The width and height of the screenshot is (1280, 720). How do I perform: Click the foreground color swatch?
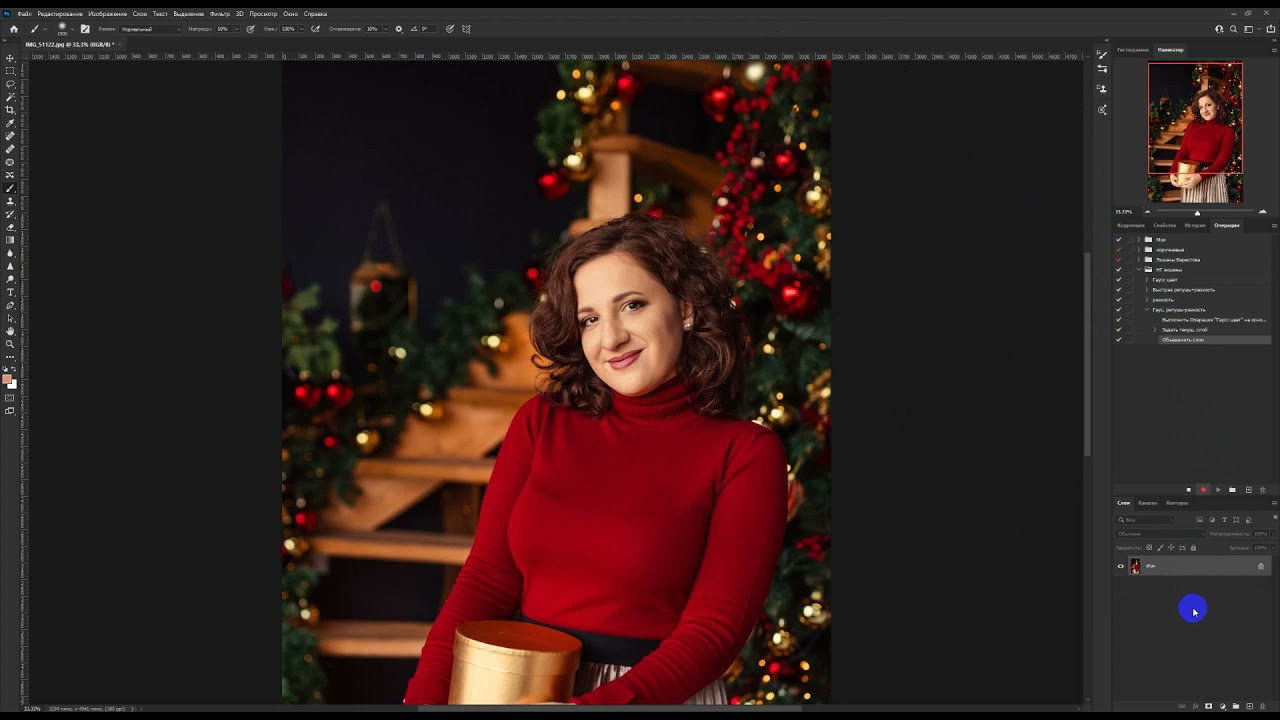coord(7,379)
